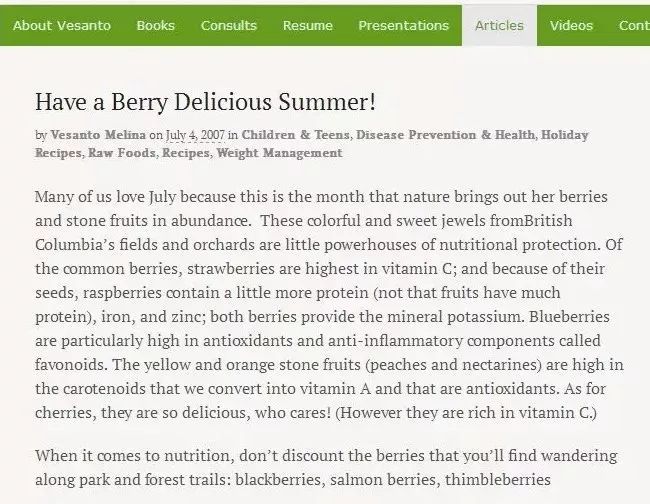The height and width of the screenshot is (504, 650).
Task: Click the standalone Recipes category link
Action: pyautogui.click(x=185, y=153)
